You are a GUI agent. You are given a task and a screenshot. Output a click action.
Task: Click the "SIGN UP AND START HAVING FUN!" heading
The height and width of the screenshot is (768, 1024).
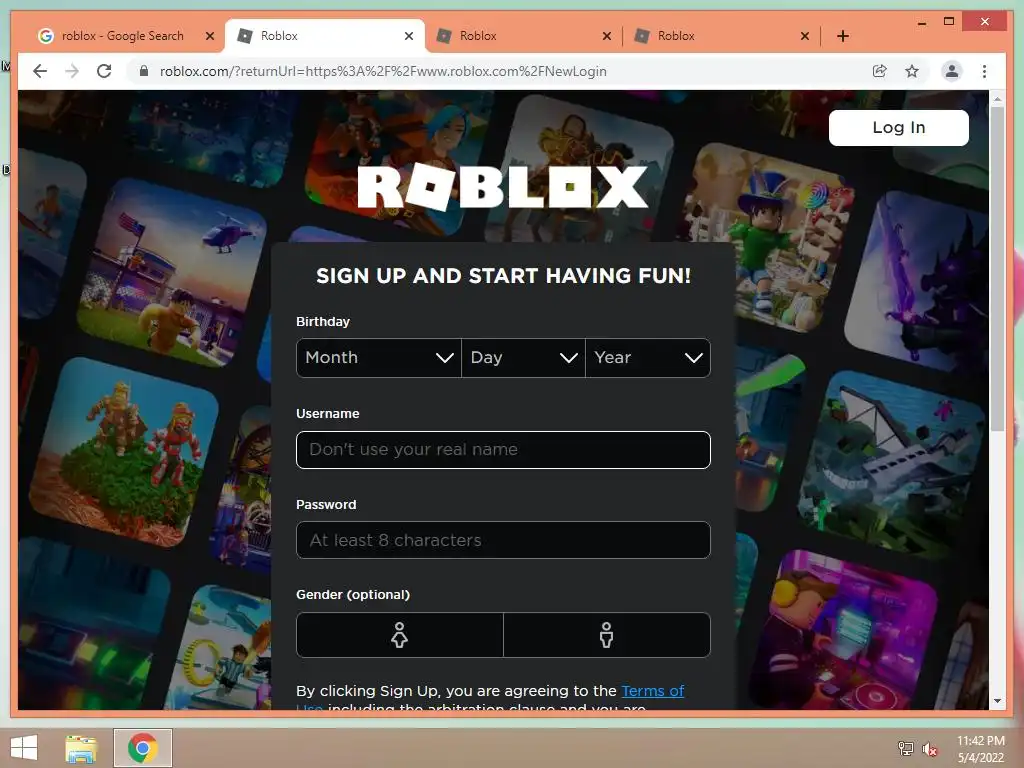click(503, 276)
